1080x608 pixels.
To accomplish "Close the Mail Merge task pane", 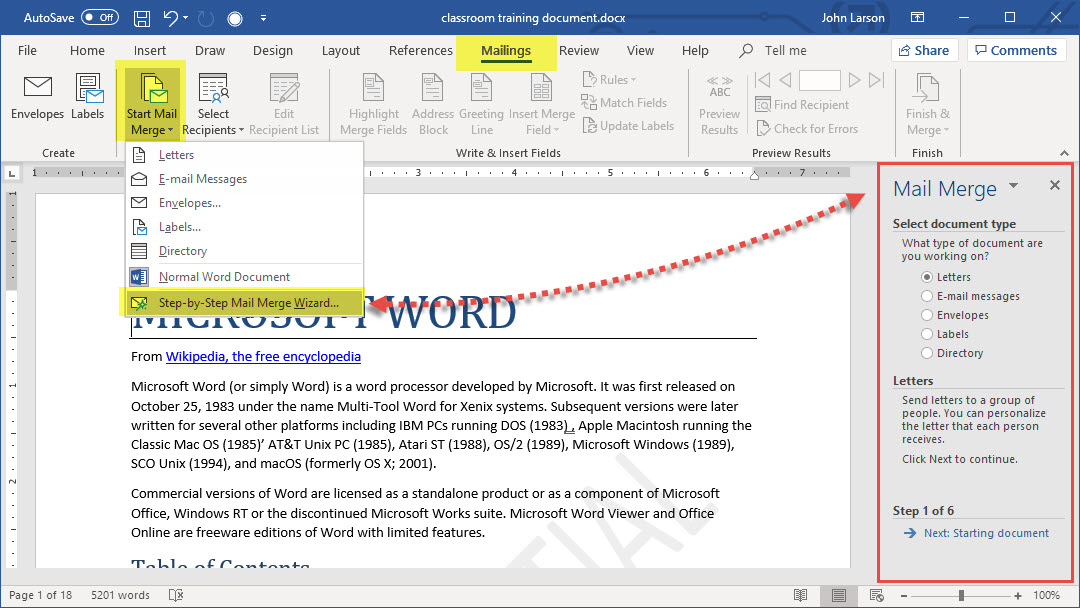I will coord(1054,185).
